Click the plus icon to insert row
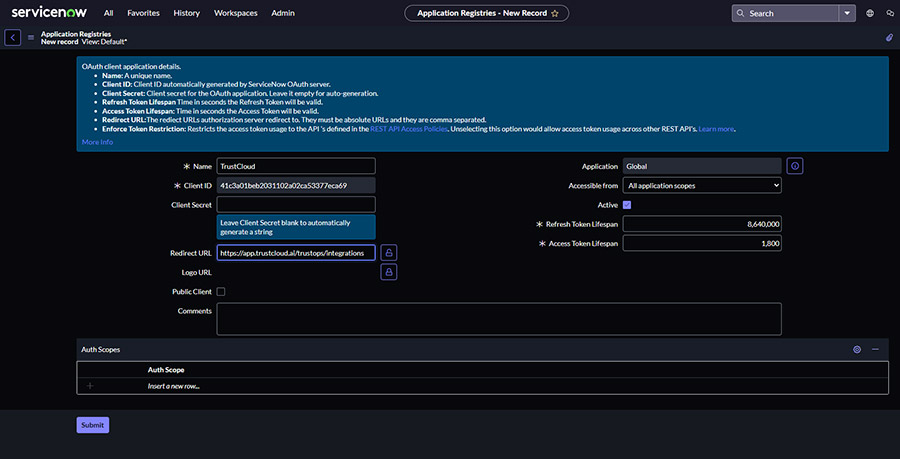 point(90,386)
